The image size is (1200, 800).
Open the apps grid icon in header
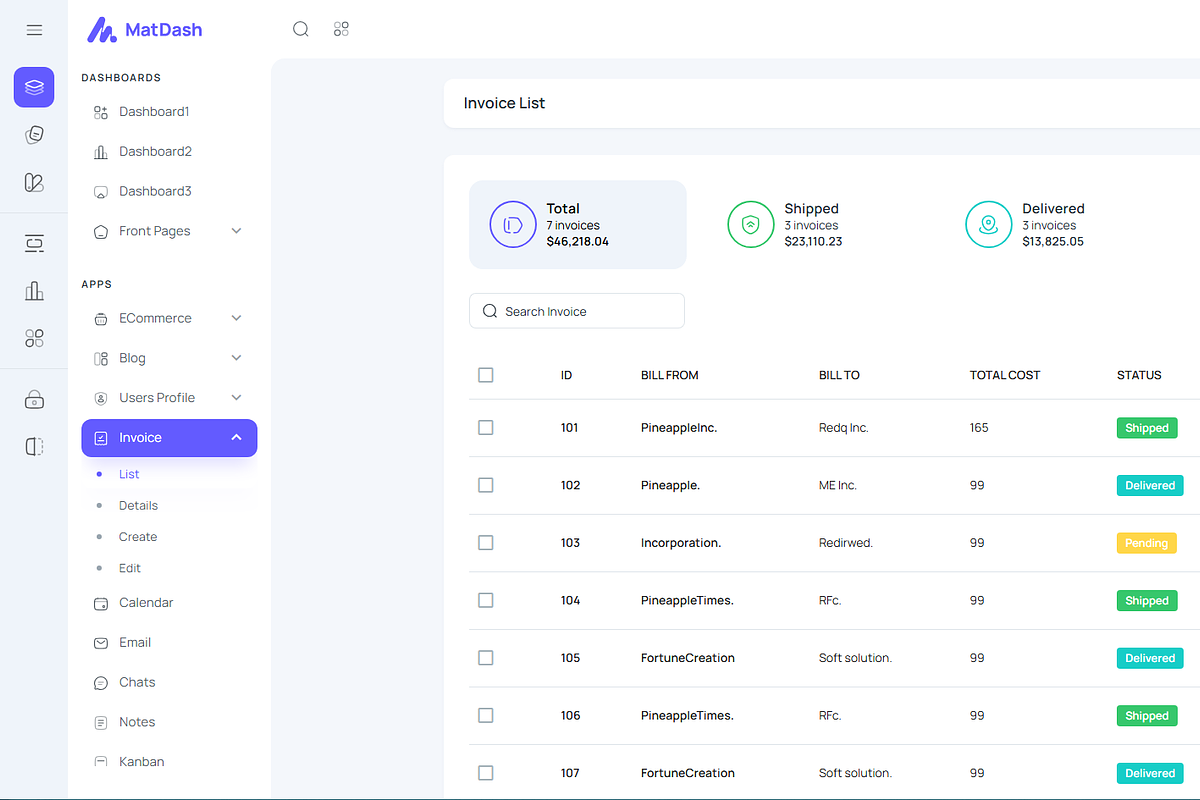coord(341,29)
